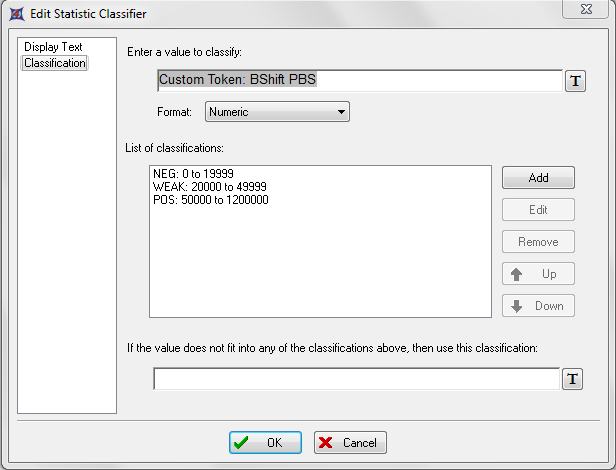Click the Cancel button
This screenshot has height=470, width=616.
[x=350, y=442]
